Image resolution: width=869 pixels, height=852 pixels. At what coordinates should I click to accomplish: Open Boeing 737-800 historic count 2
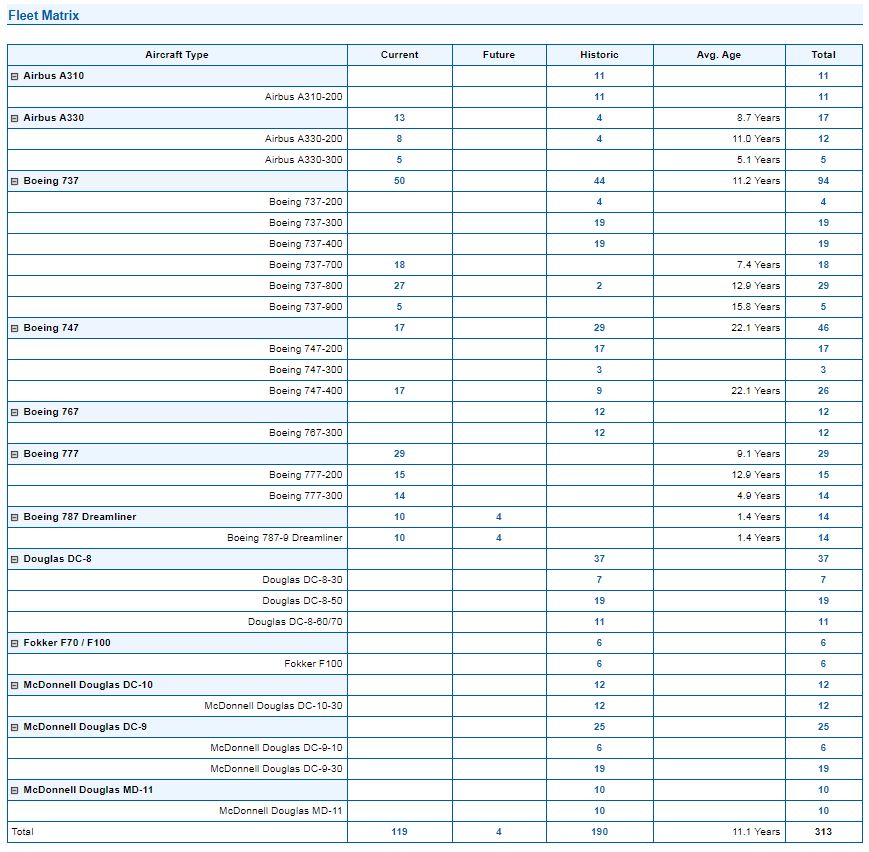click(x=599, y=285)
